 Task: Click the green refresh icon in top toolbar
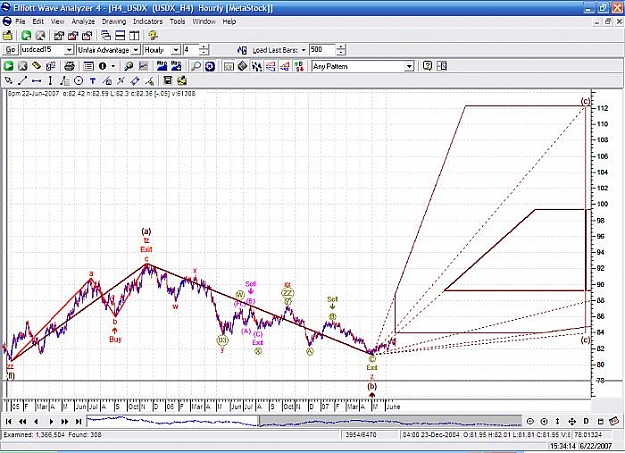[x=26, y=35]
